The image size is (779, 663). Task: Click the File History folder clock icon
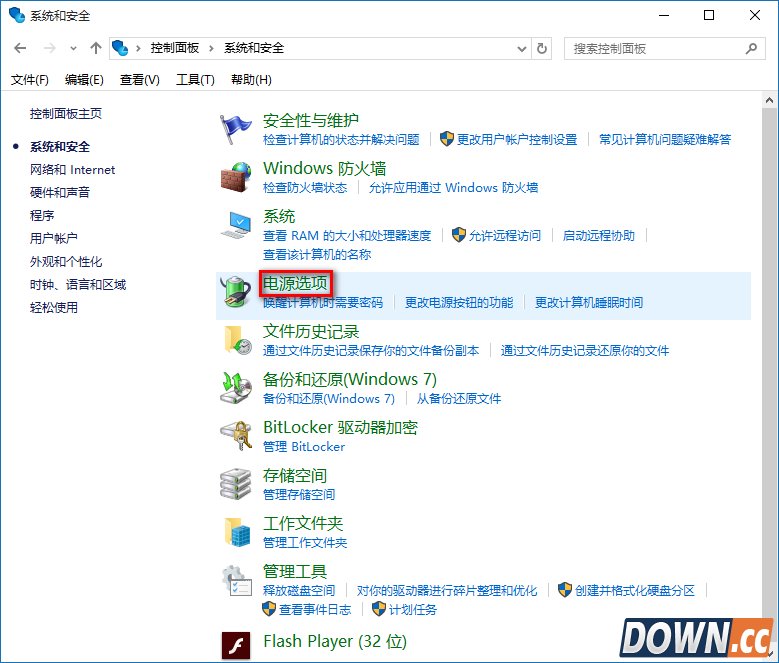(x=237, y=340)
